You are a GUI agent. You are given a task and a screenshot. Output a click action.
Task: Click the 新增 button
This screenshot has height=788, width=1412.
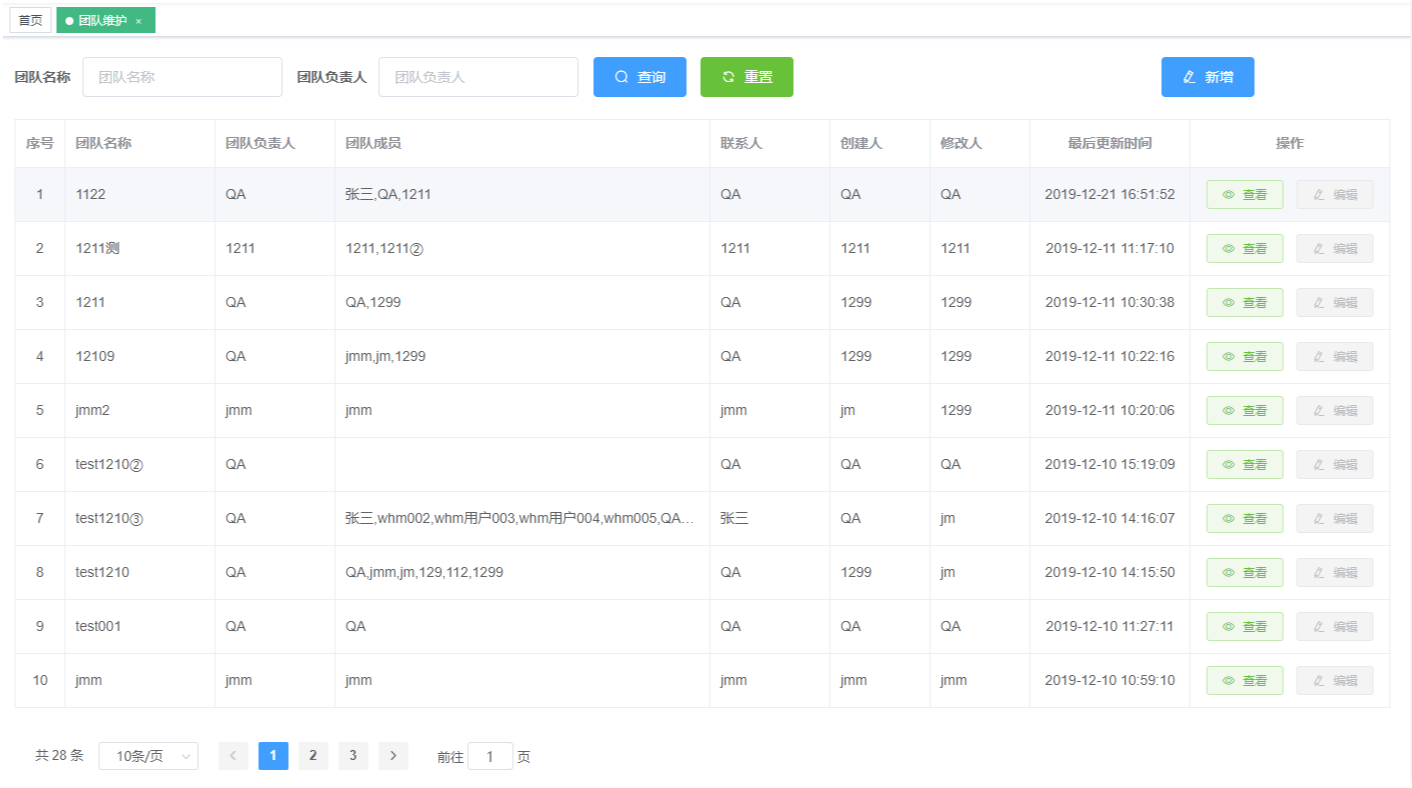click(1208, 77)
